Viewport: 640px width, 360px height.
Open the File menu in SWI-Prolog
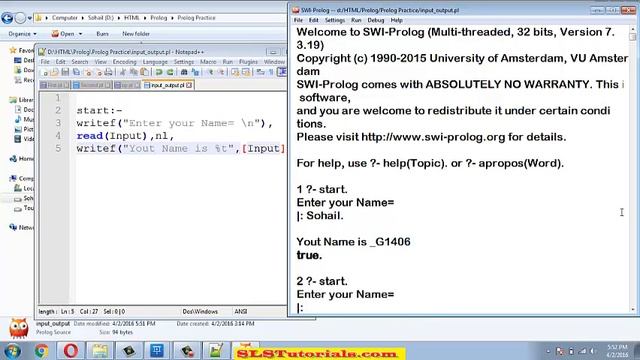(x=298, y=20)
